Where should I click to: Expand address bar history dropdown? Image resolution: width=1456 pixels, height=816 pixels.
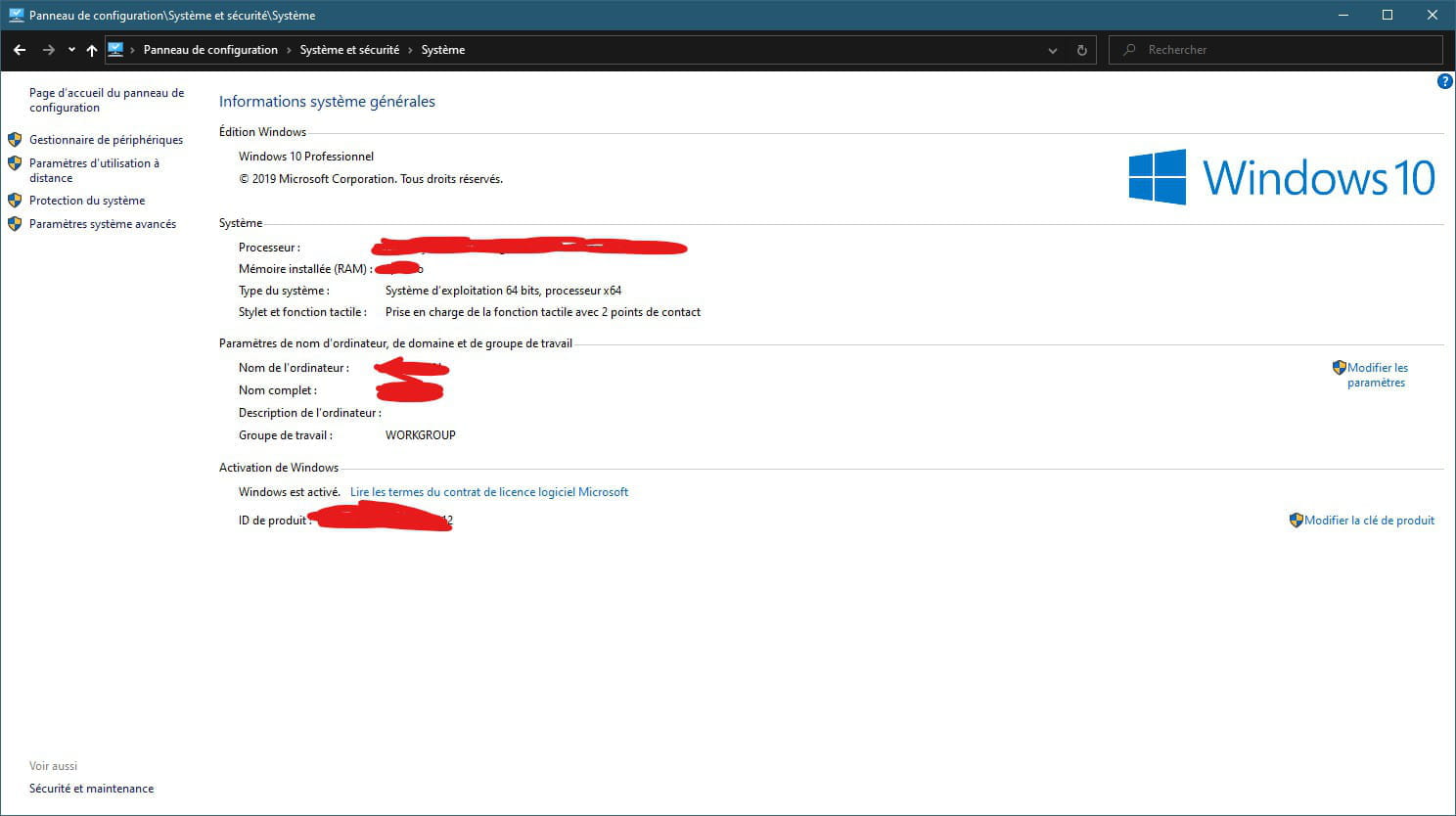1053,50
